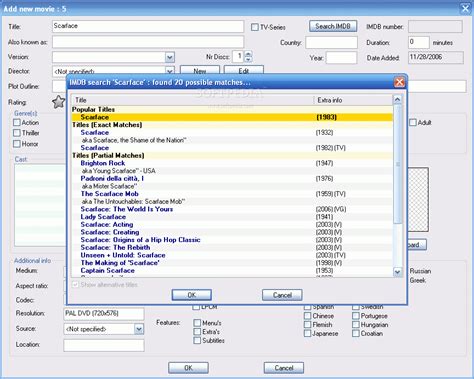Click the Title input field
Viewport: 474px width, 379px height.
[x=148, y=26]
